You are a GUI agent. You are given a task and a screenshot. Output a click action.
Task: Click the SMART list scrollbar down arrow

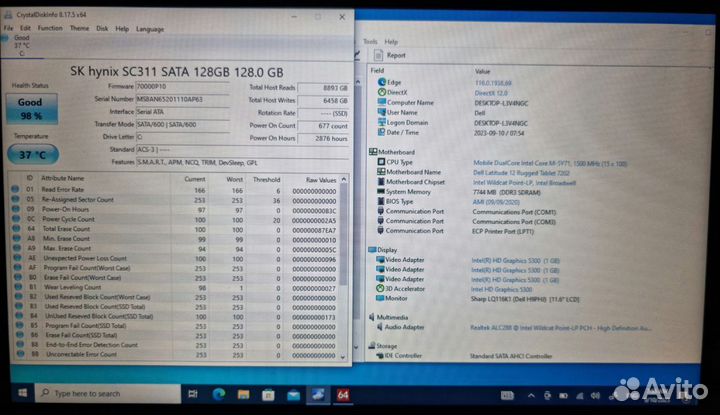(x=343, y=357)
